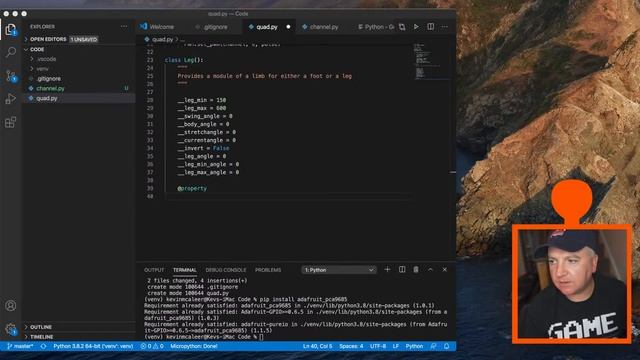This screenshot has width=640, height=360.
Task: Click the __invert = False line
Action: 203,148
